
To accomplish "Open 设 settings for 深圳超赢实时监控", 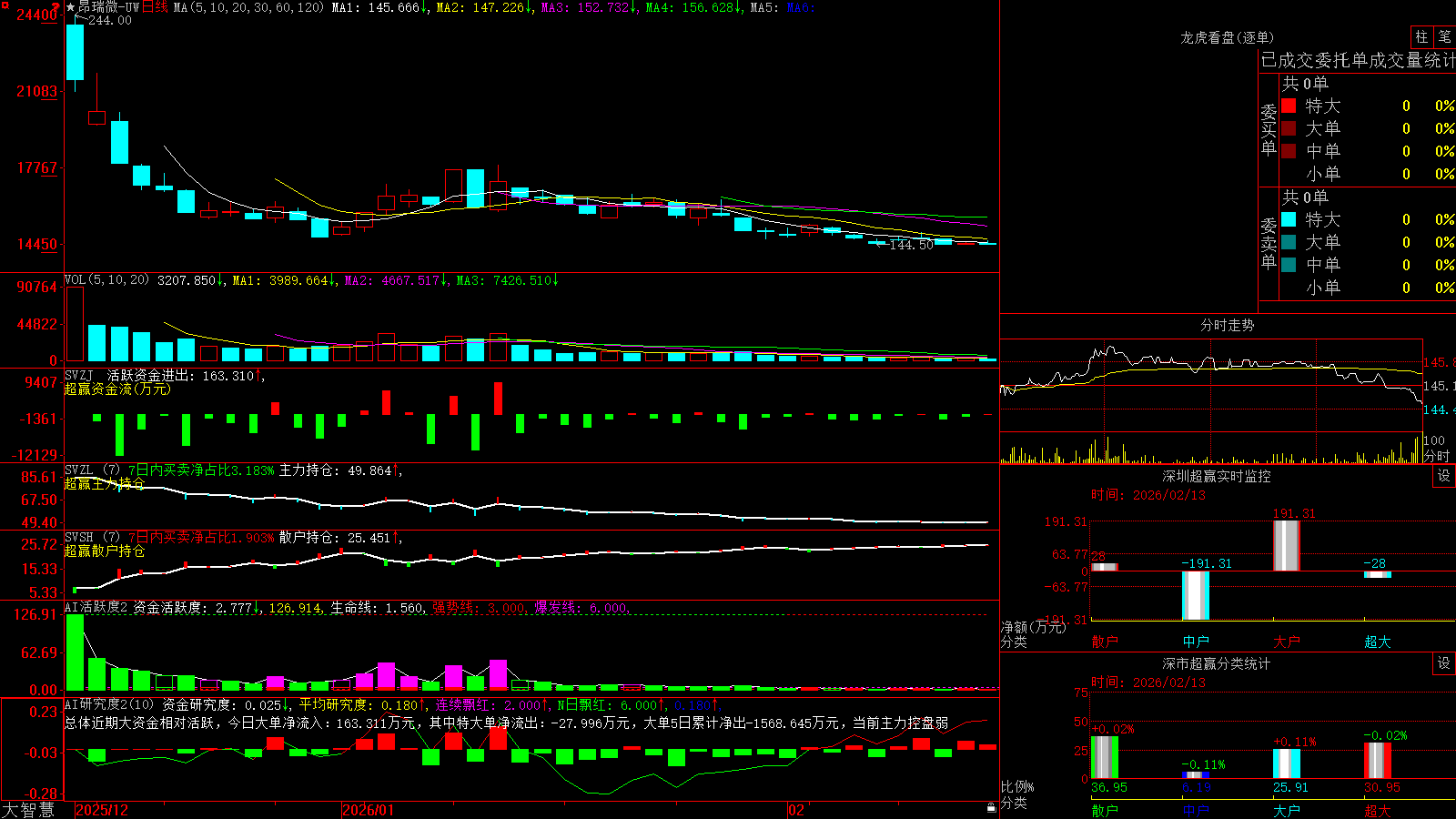I will 1444,476.
